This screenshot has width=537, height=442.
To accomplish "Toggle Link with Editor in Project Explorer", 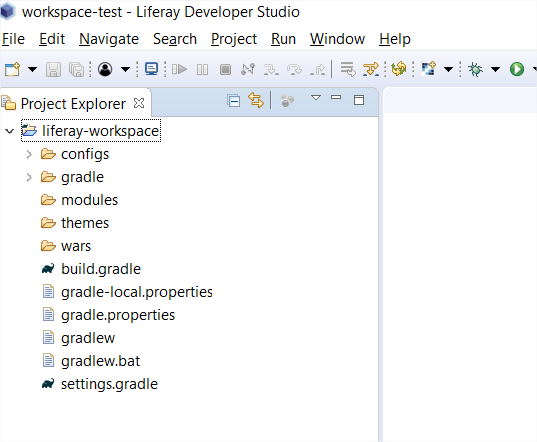I will (x=256, y=100).
